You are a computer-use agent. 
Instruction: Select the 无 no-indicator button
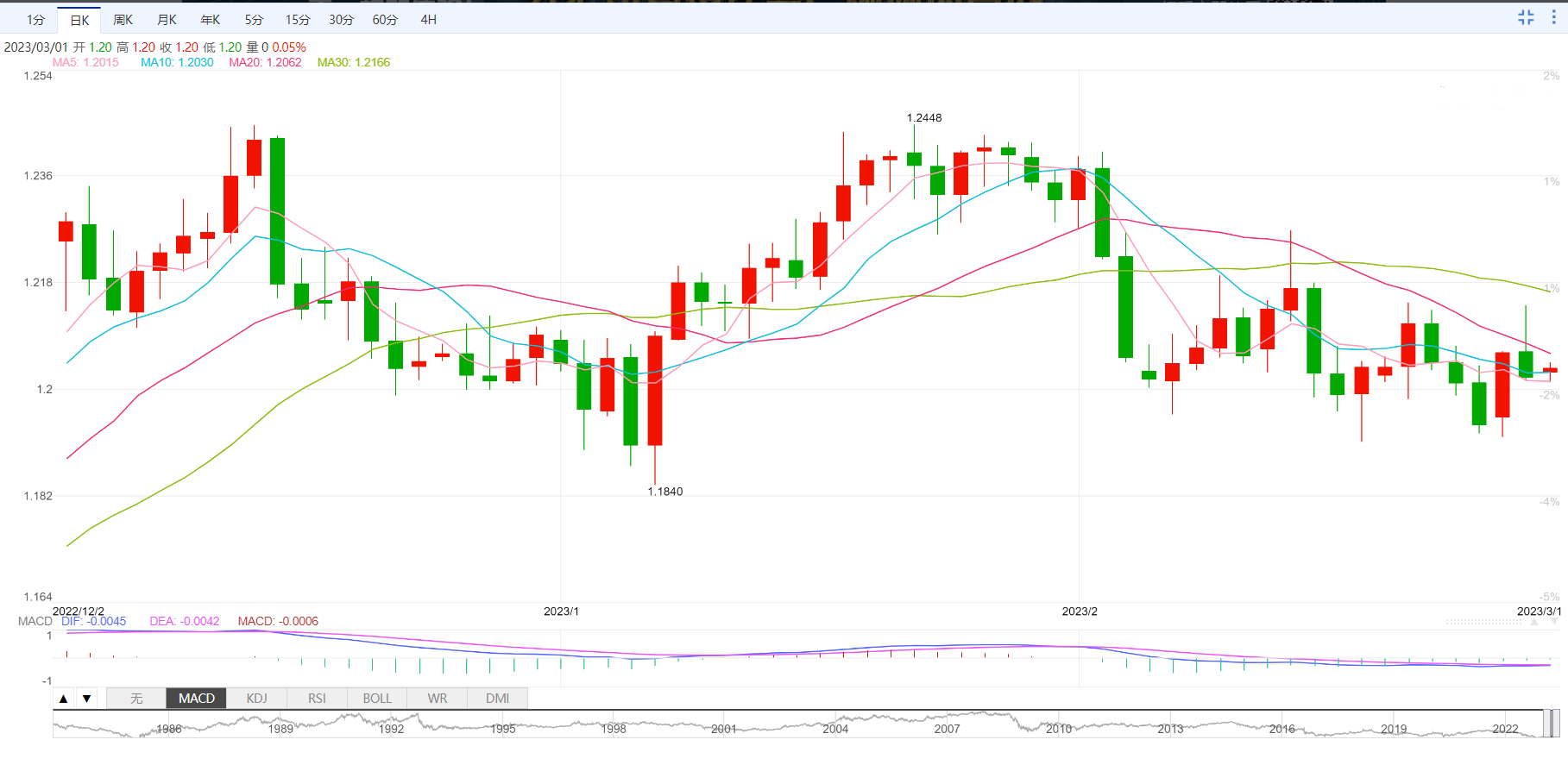coord(136,699)
